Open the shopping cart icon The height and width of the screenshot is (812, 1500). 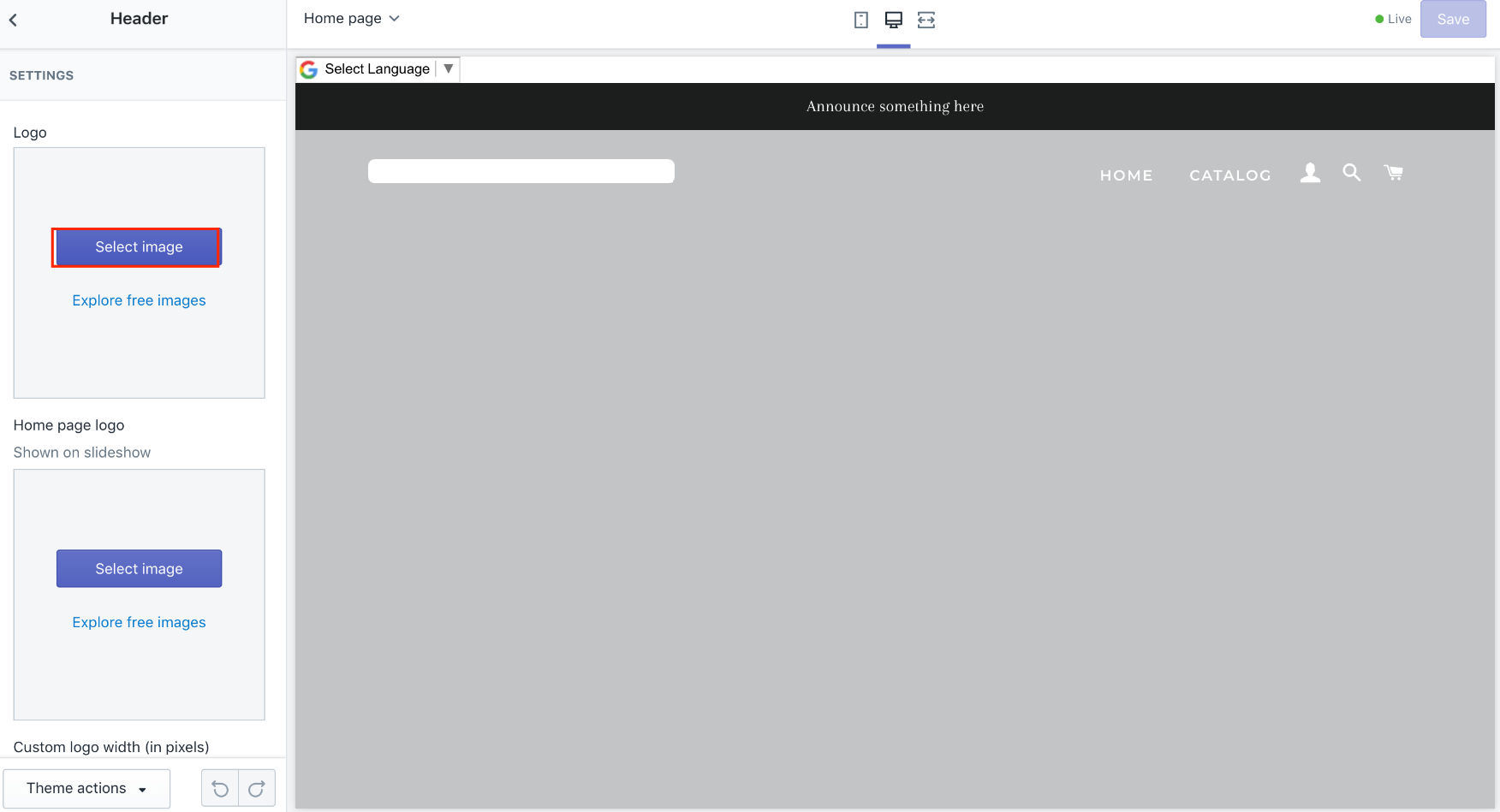pyautogui.click(x=1393, y=173)
